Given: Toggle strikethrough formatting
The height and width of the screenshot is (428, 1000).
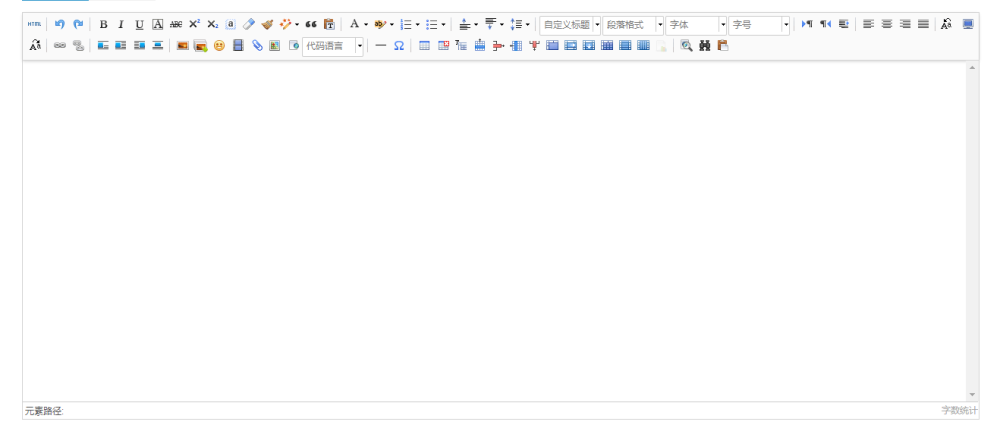Looking at the screenshot, I should pyautogui.click(x=176, y=24).
